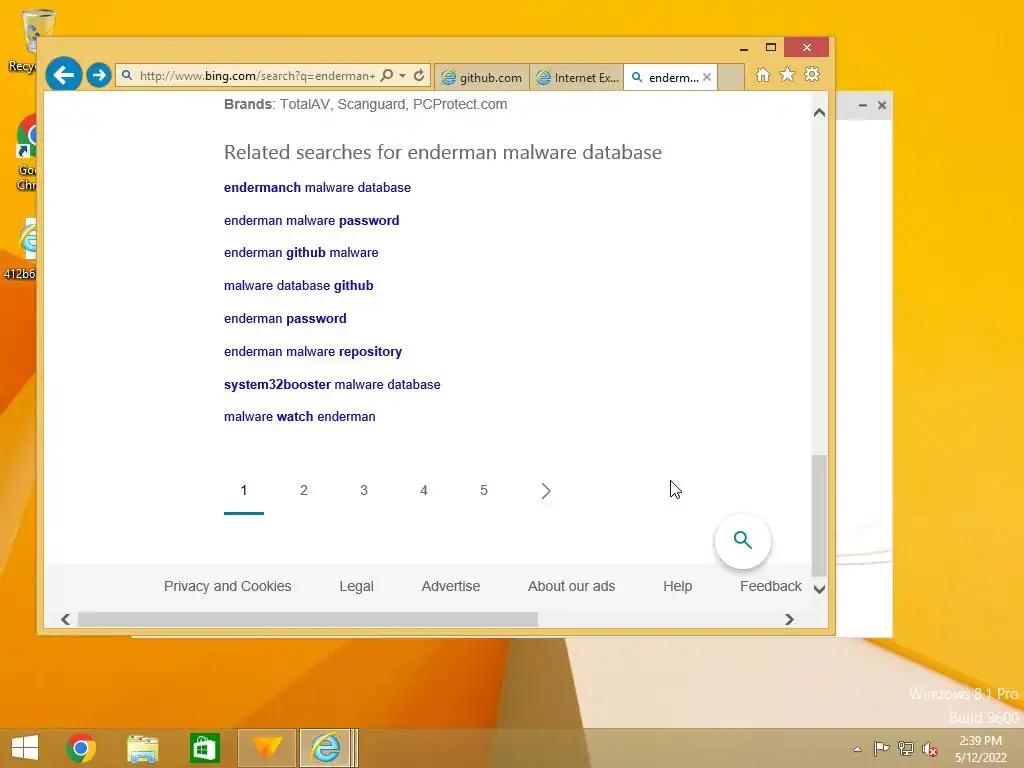This screenshot has height=768, width=1024.
Task: Open the taskbar clock showing 2:39 PM
Action: click(980, 749)
